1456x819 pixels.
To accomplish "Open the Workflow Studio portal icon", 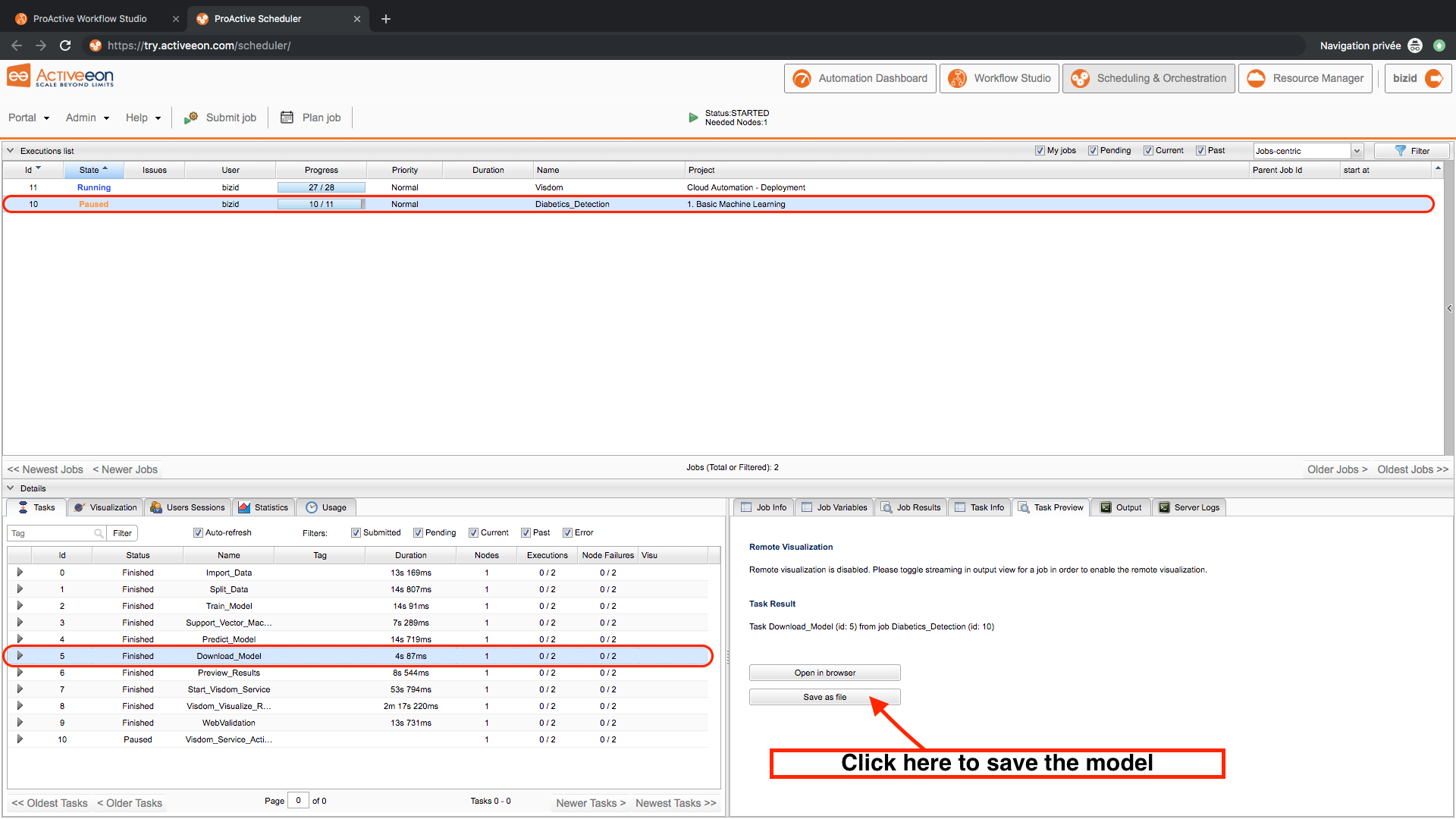I will tap(957, 78).
